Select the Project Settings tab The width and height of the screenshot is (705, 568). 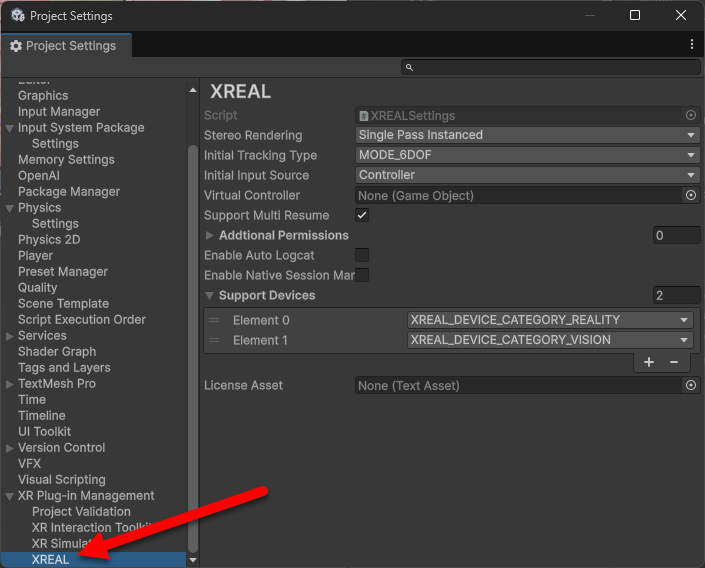67,45
